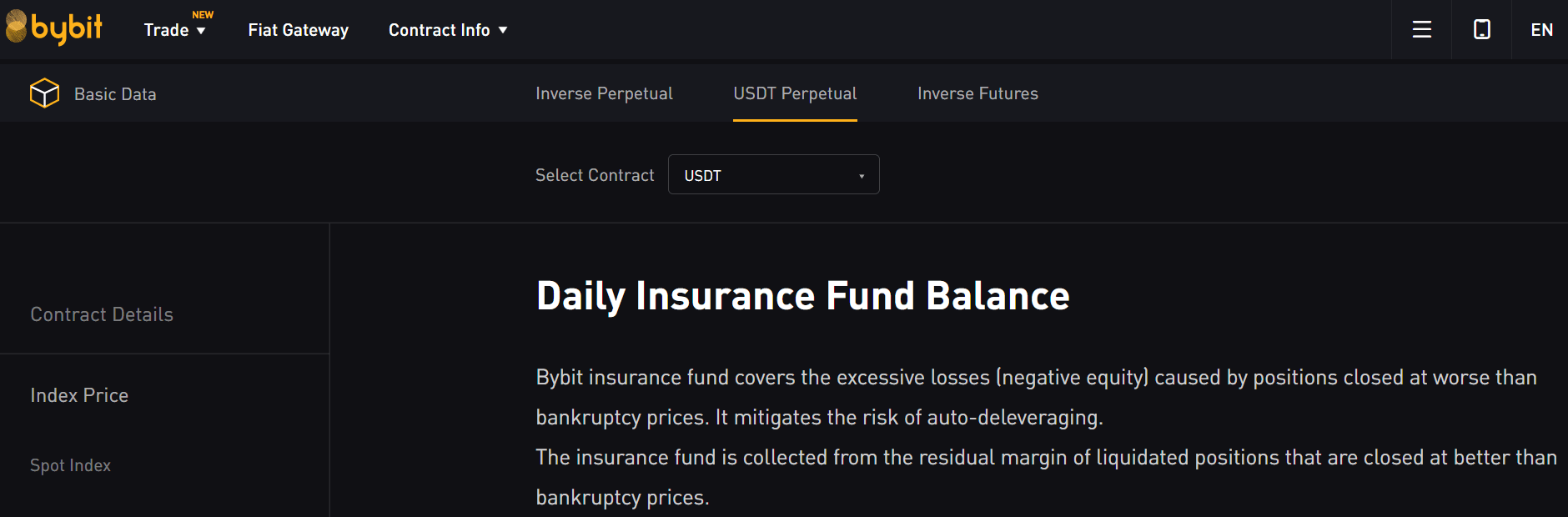Open Fiat Gateway page
1568x517 pixels.
point(298,30)
